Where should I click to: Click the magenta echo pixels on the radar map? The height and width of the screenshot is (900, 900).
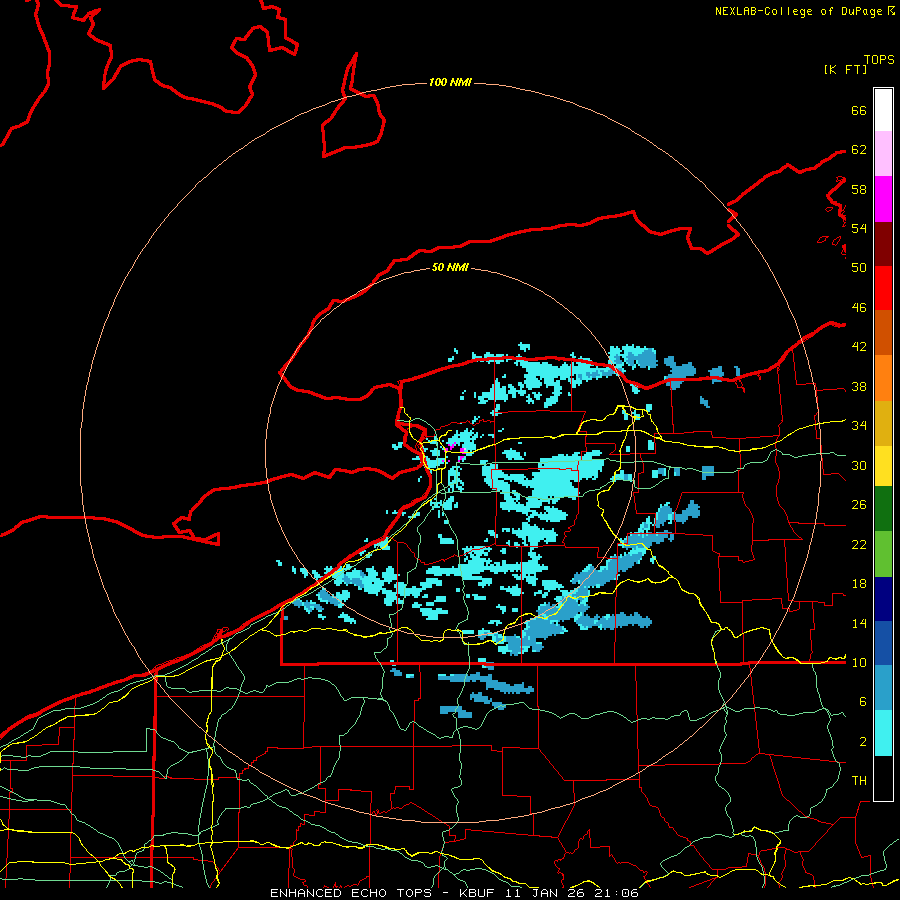point(456,451)
